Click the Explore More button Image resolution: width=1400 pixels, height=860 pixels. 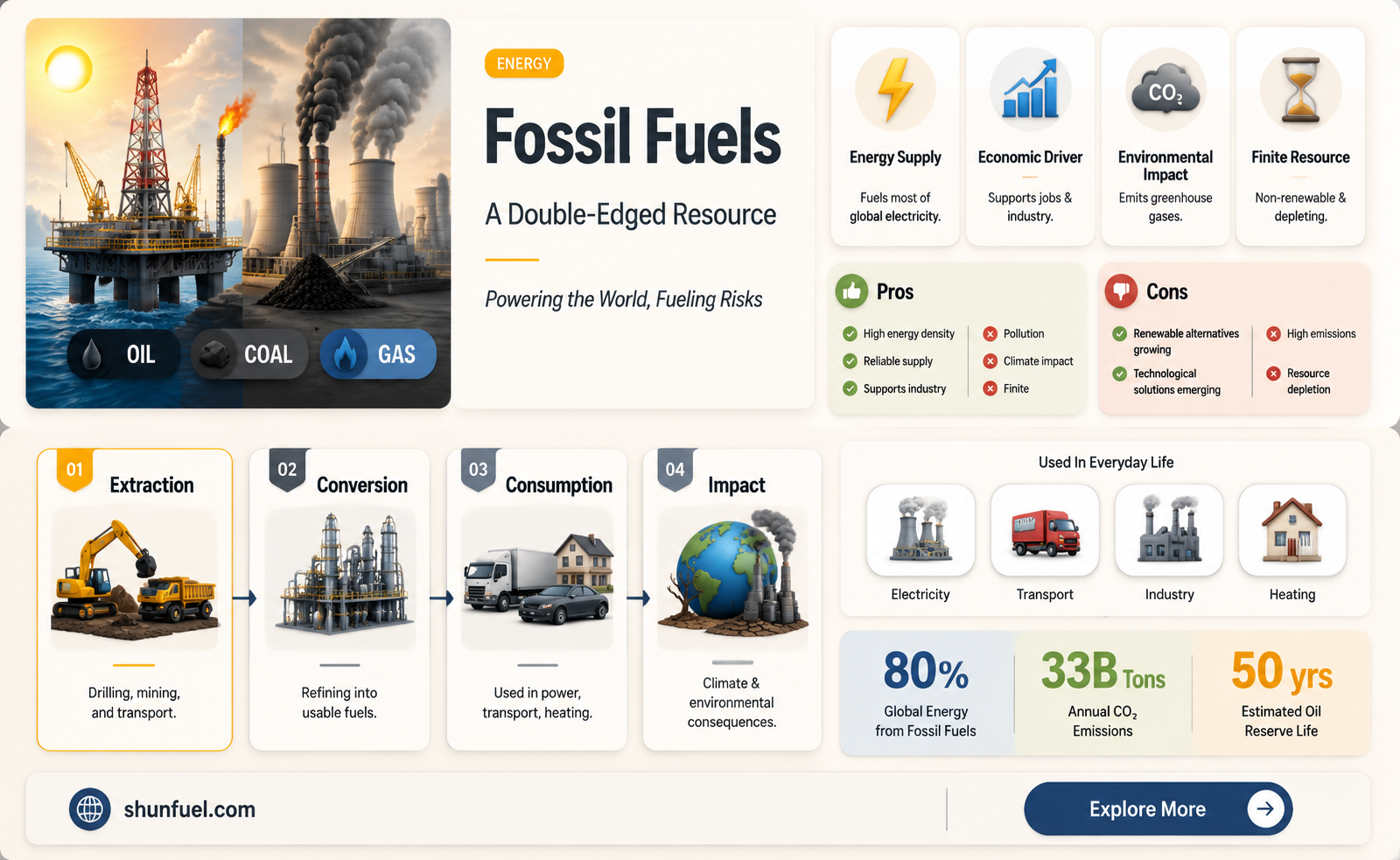1158,809
